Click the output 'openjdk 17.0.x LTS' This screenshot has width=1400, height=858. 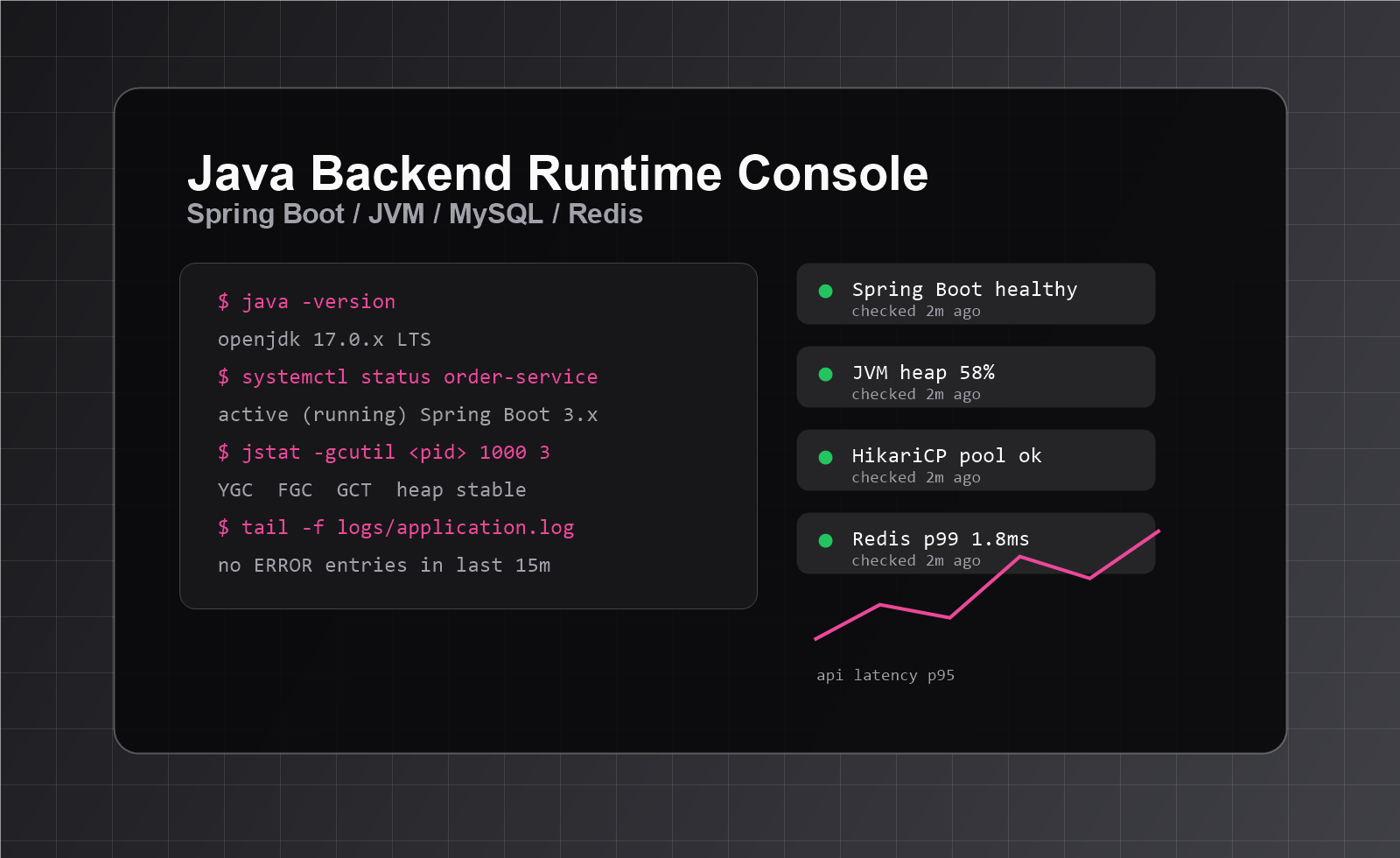point(325,340)
